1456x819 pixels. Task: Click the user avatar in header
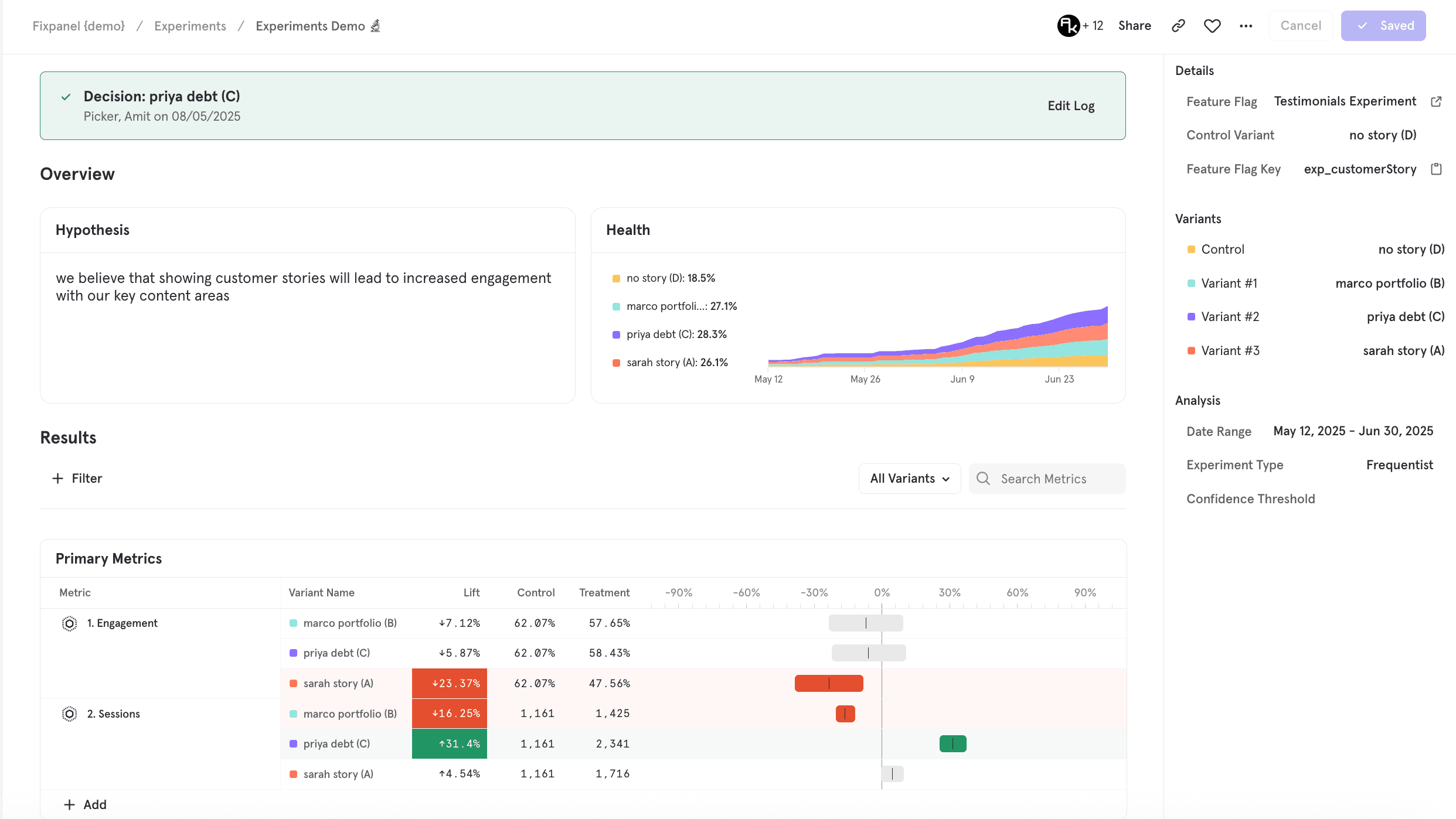coord(1068,26)
